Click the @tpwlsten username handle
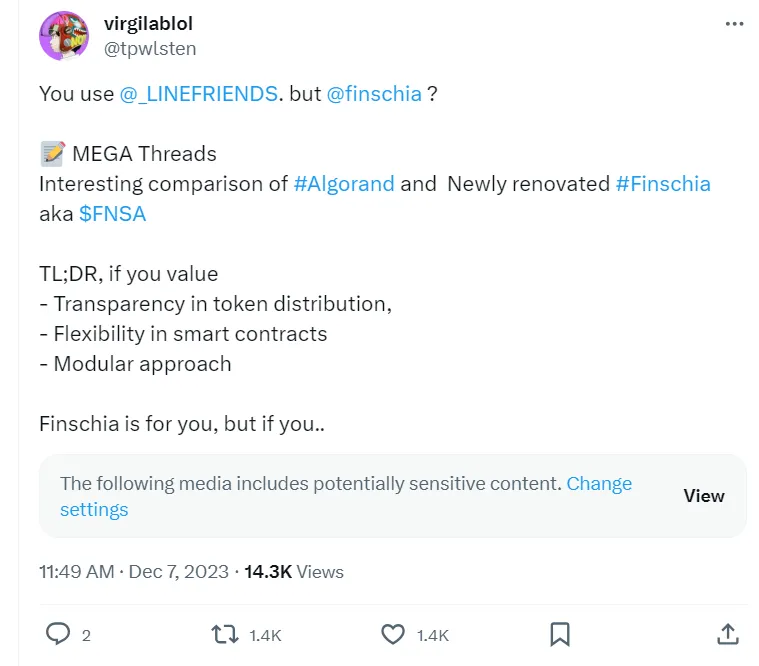The image size is (759, 666). point(149,48)
